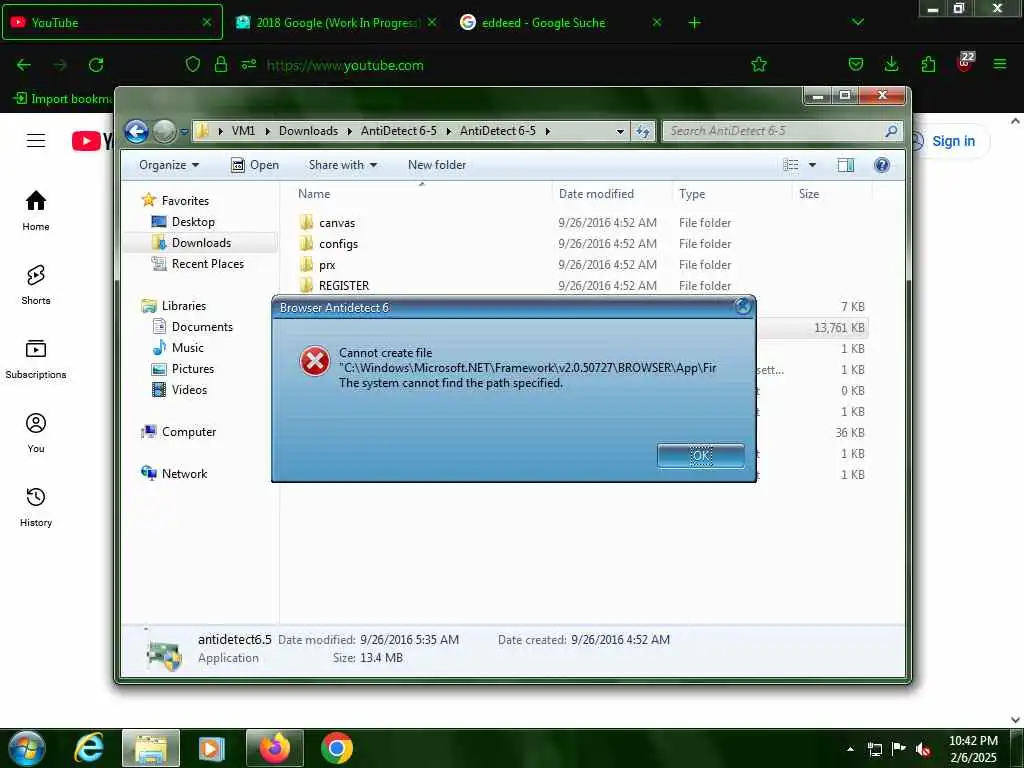Open Explorer help icon
Viewport: 1024px width, 768px height.
pos(882,165)
